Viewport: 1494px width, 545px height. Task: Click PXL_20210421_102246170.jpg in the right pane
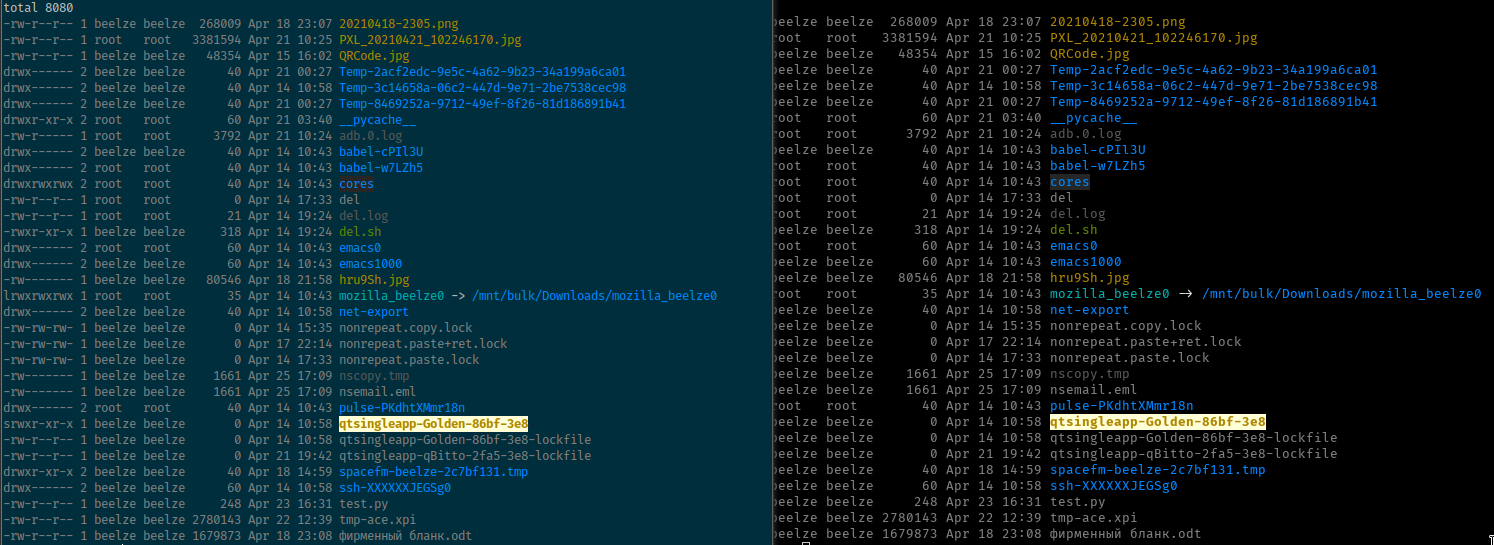click(x=1154, y=37)
